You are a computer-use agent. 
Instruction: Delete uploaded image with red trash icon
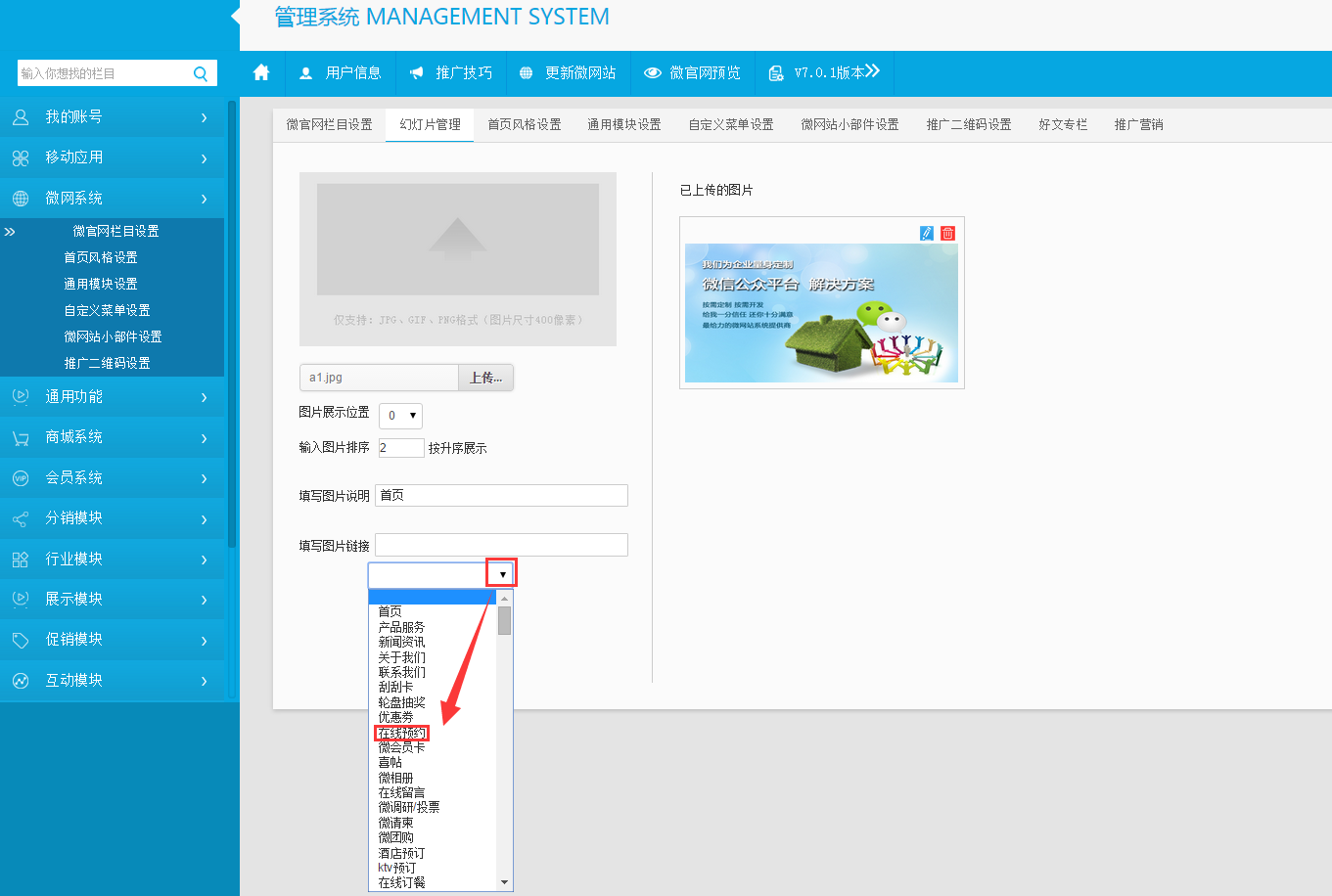(947, 233)
